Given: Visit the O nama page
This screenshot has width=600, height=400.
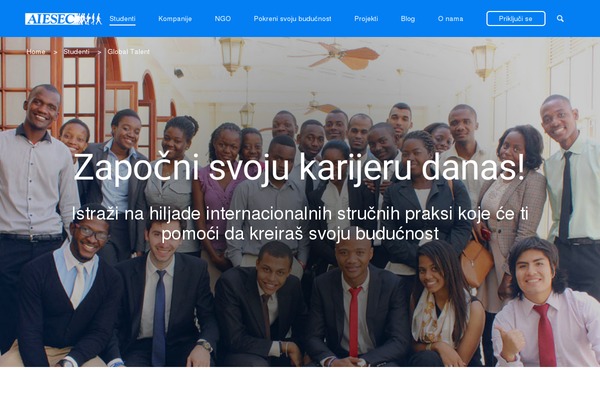Looking at the screenshot, I should click(x=450, y=19).
